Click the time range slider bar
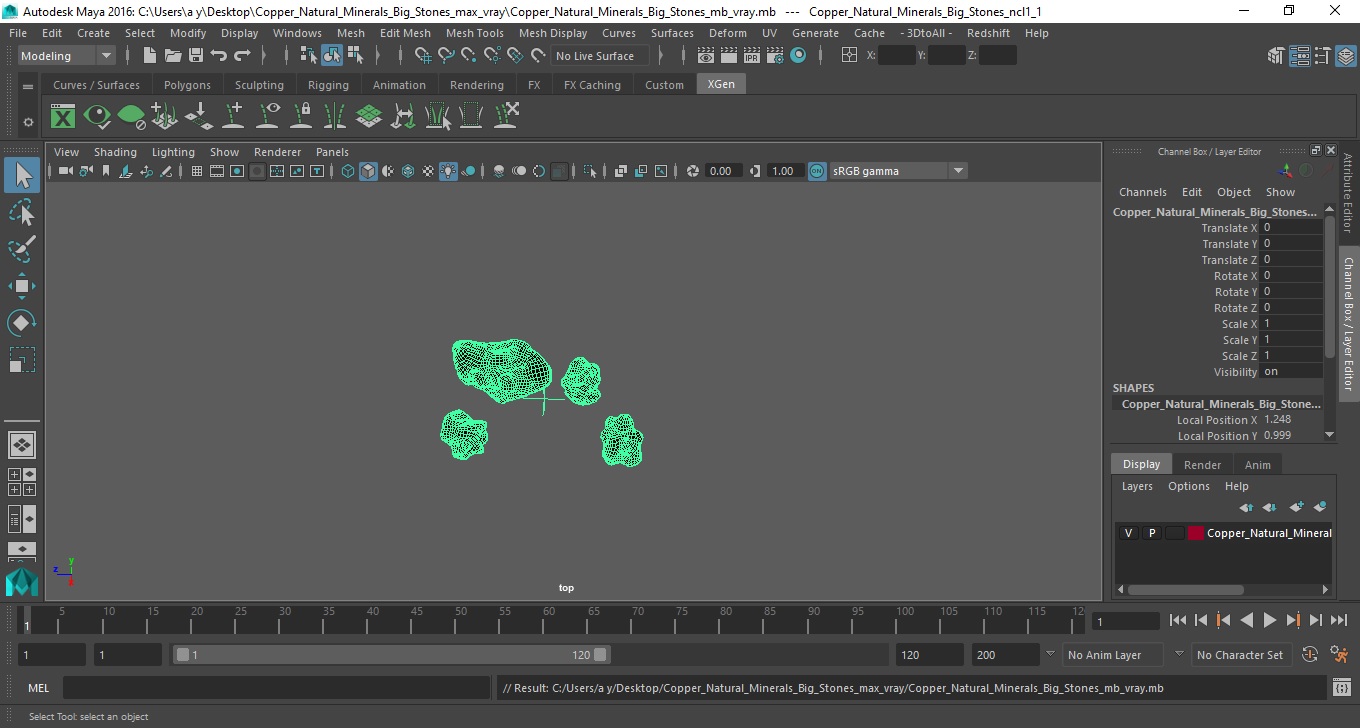 (391, 655)
